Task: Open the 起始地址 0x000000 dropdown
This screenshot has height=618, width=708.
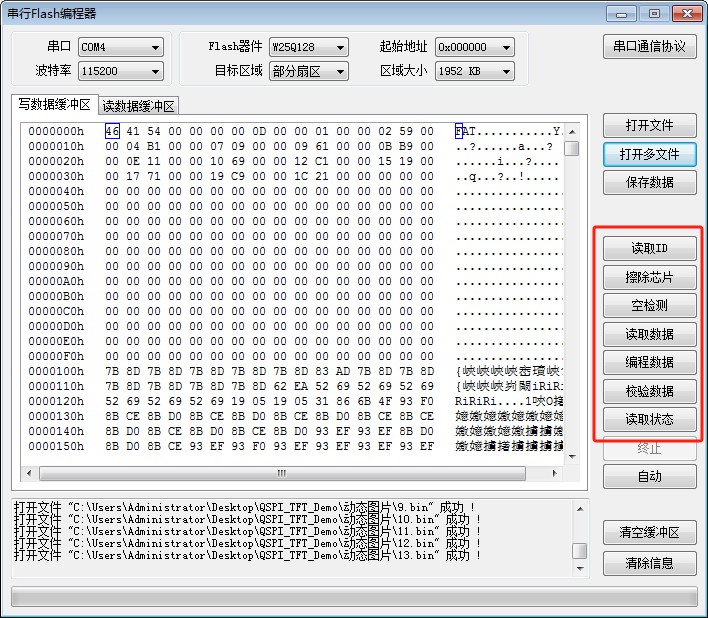Action: [x=475, y=47]
